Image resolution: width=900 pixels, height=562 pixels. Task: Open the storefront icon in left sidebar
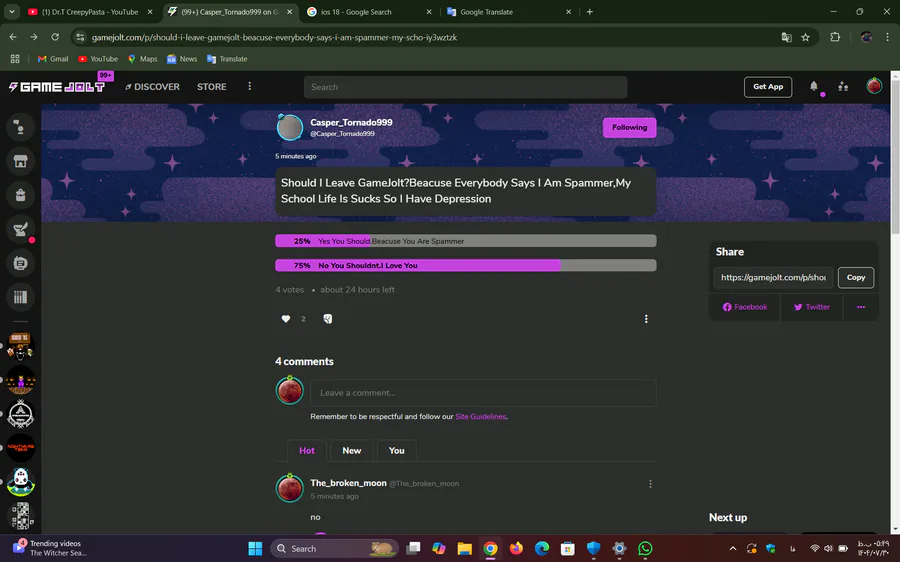20,161
